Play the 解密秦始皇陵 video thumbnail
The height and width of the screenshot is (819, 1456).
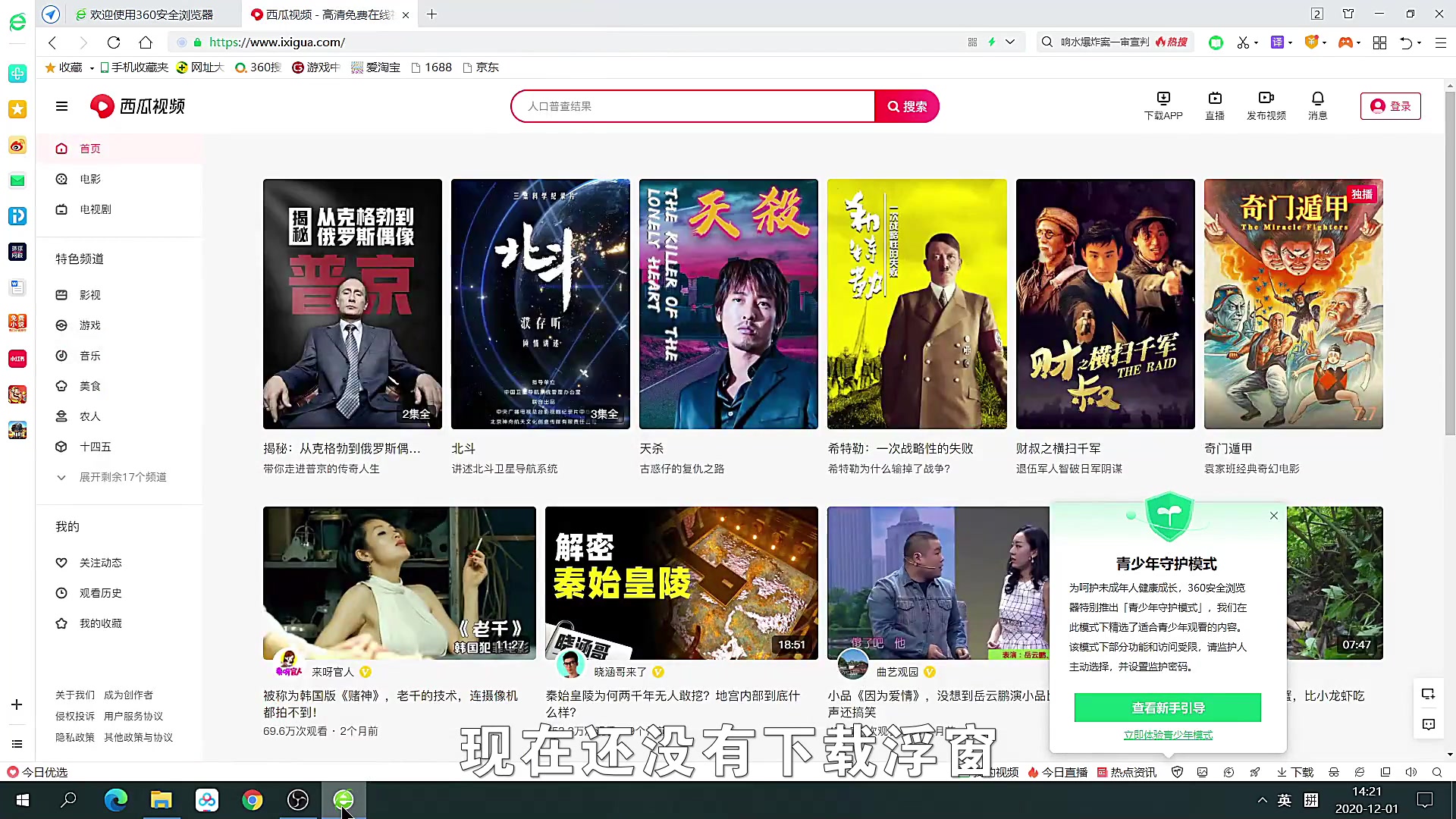[x=682, y=582]
